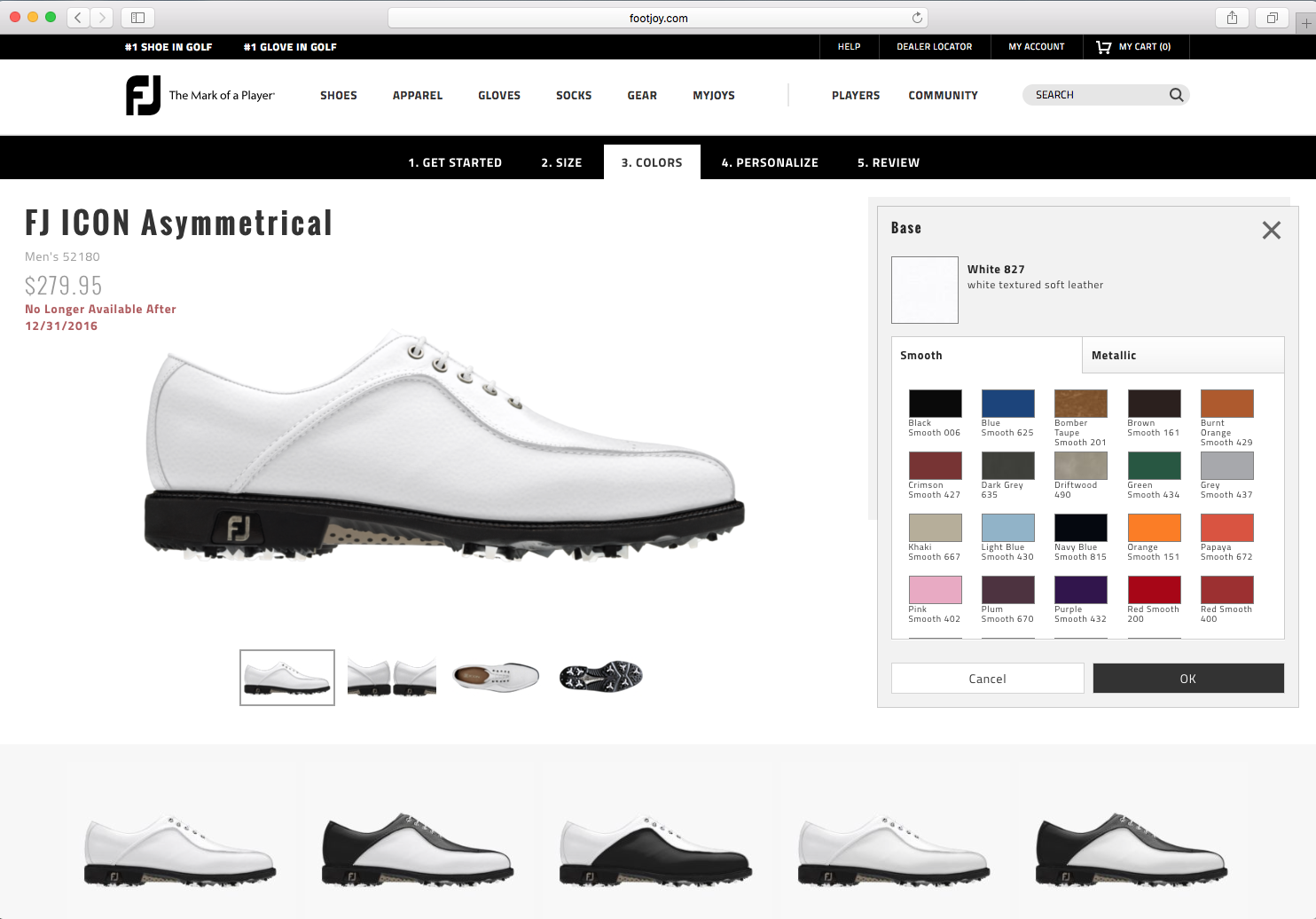Click Cancel in Base panel
Screen dimensions: 1316x919
tap(987, 679)
